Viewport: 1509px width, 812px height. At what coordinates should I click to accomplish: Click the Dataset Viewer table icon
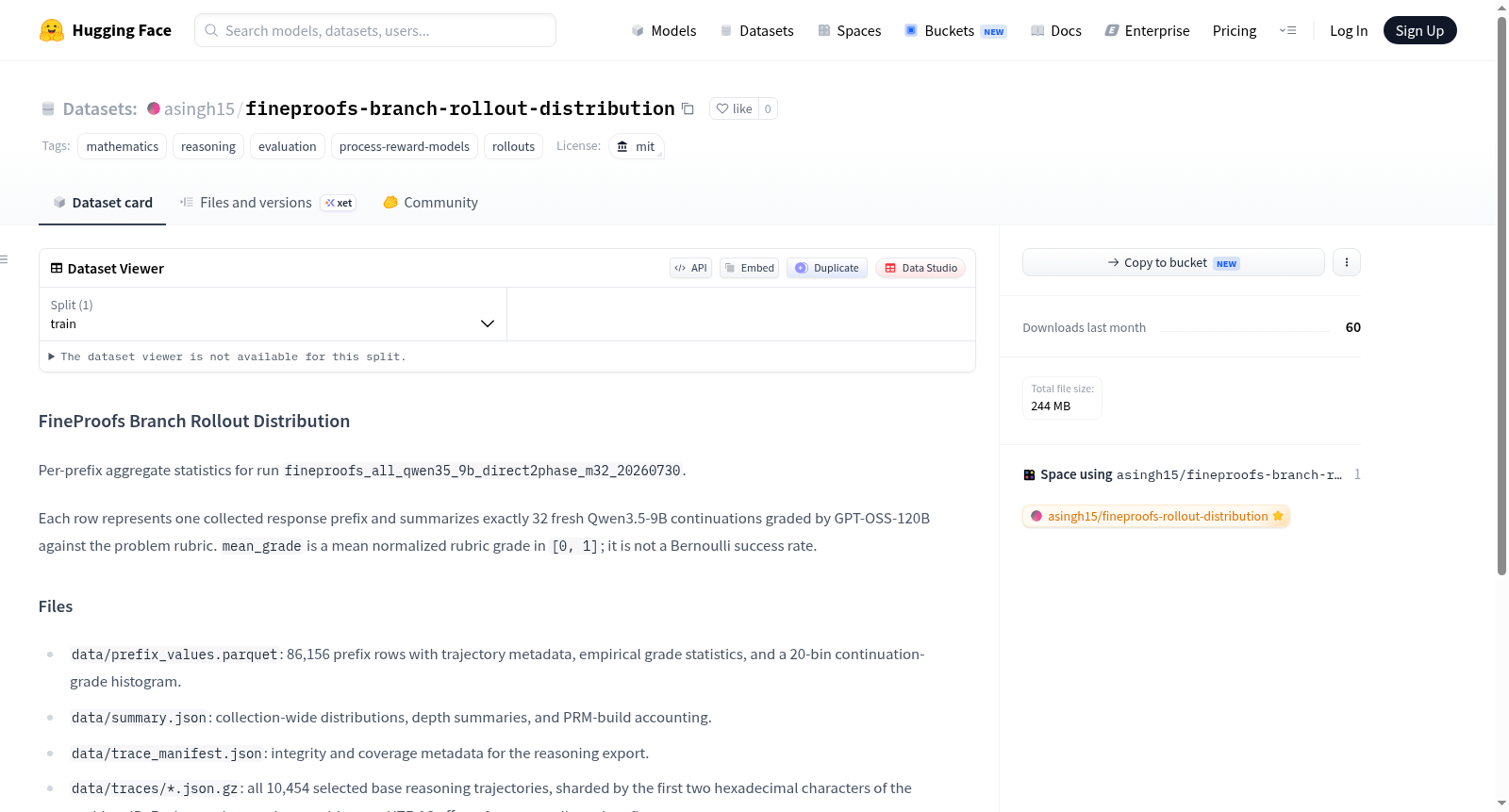pyautogui.click(x=57, y=268)
